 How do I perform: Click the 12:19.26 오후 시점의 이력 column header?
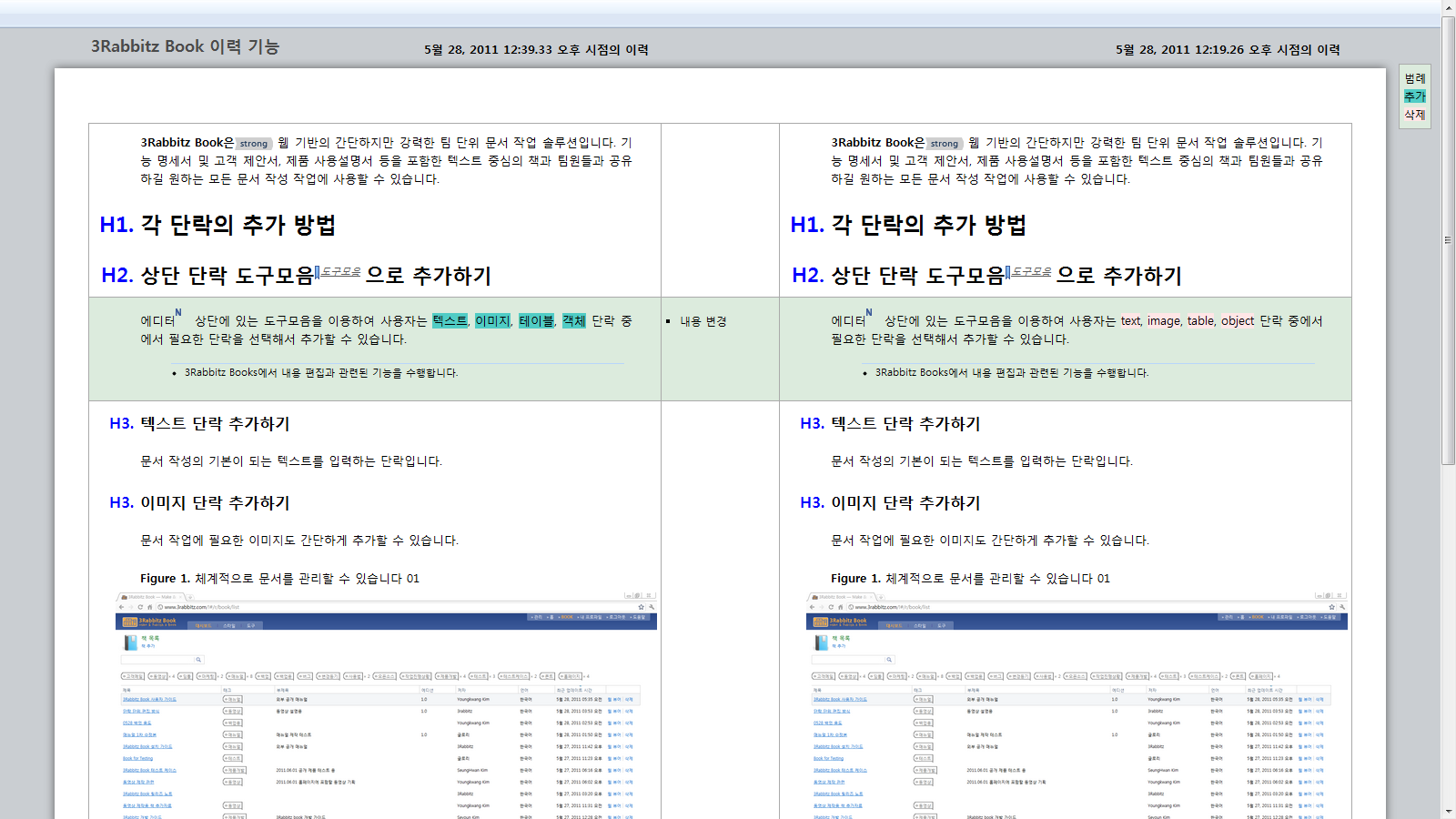1228,50
